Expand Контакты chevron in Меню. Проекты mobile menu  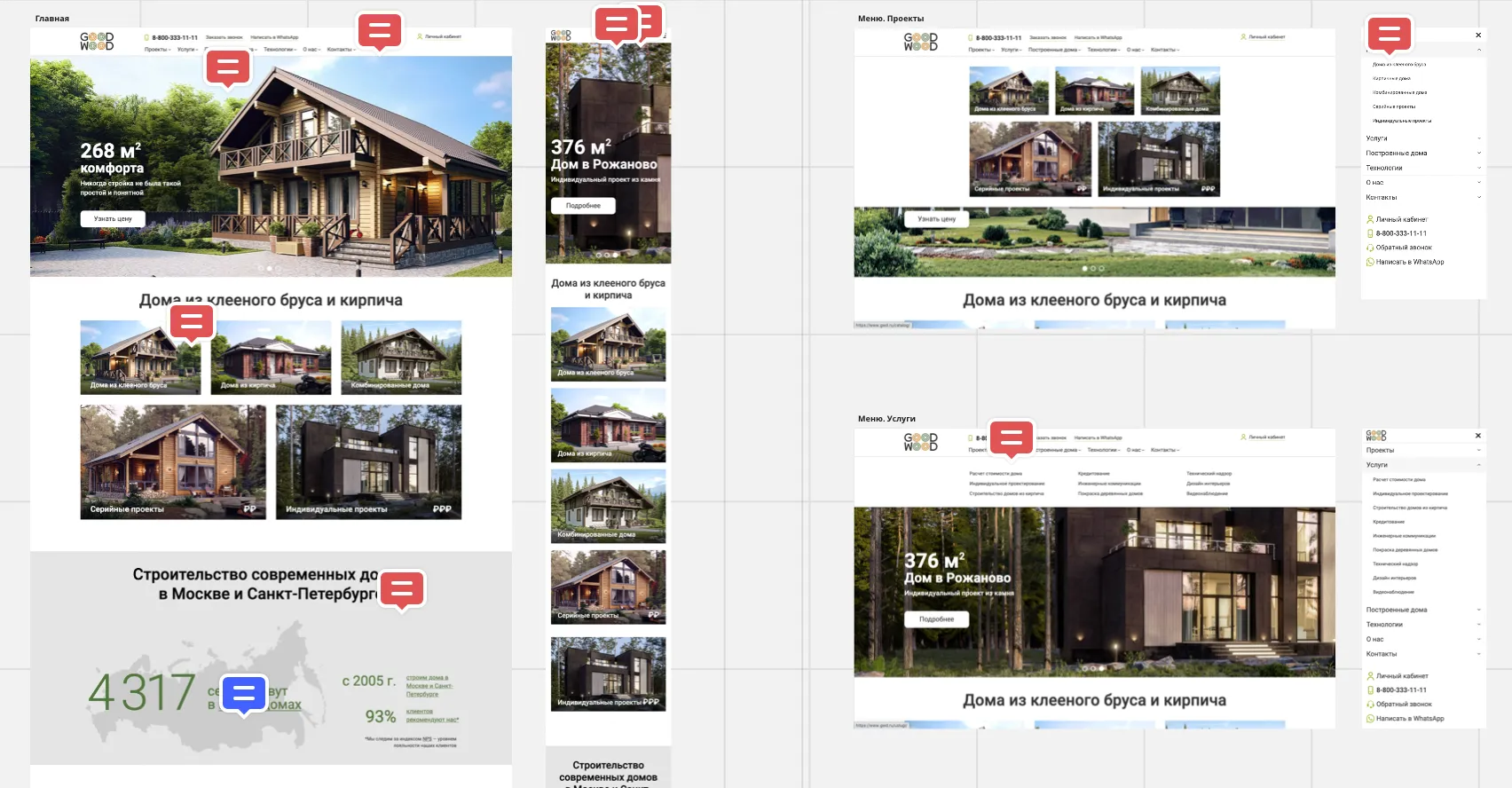(1479, 197)
